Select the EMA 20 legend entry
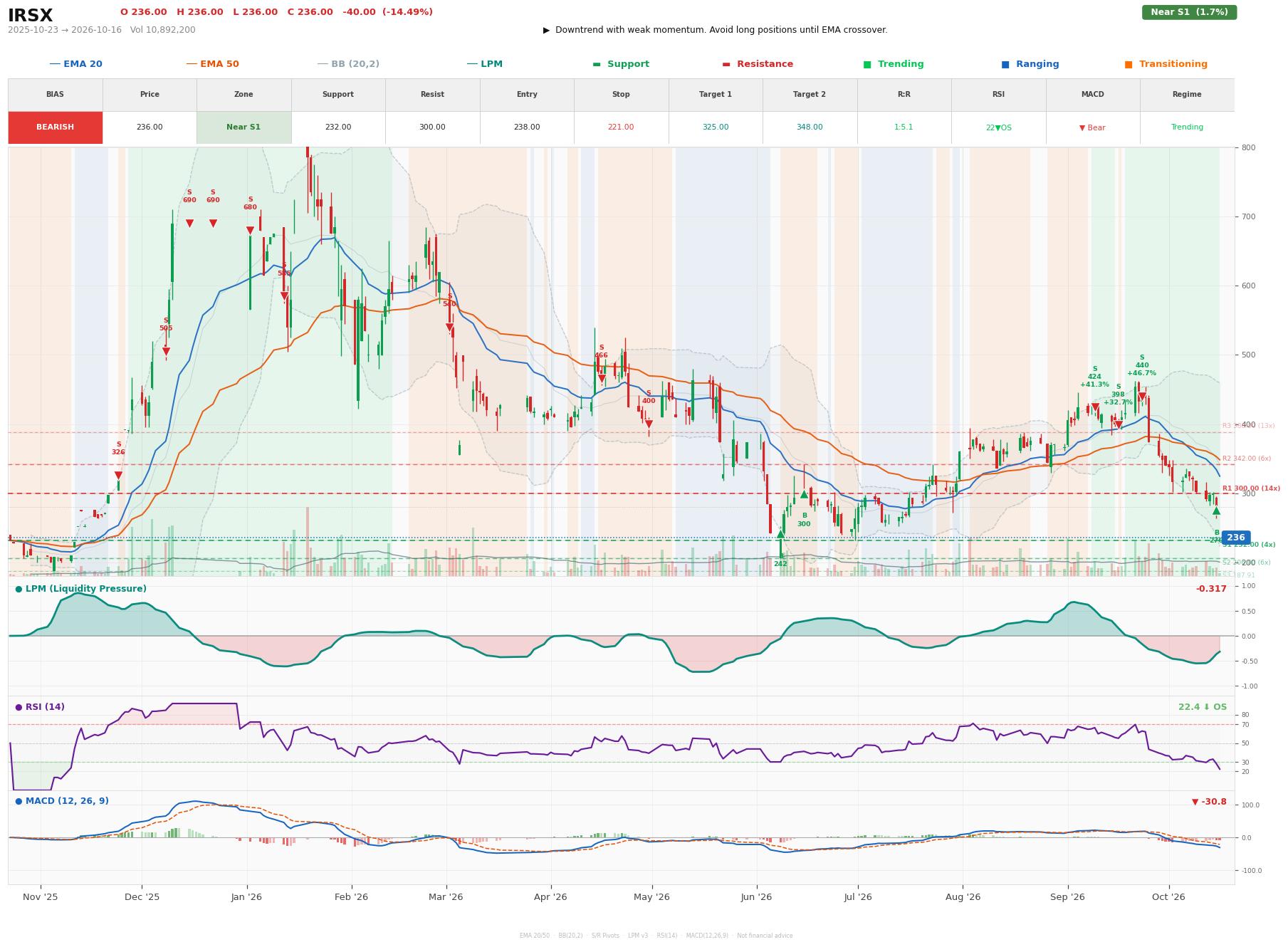 pos(75,64)
